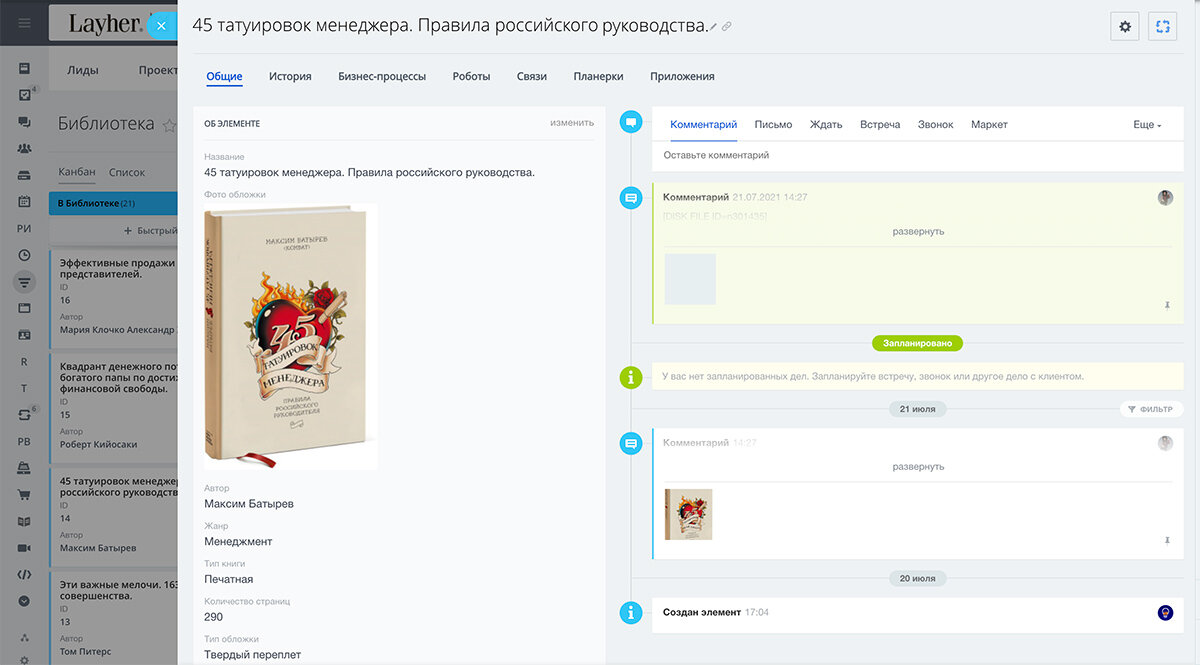The image size is (1200, 665).
Task: Open the hamburger menu in the sidebar
Action: tap(24, 23)
